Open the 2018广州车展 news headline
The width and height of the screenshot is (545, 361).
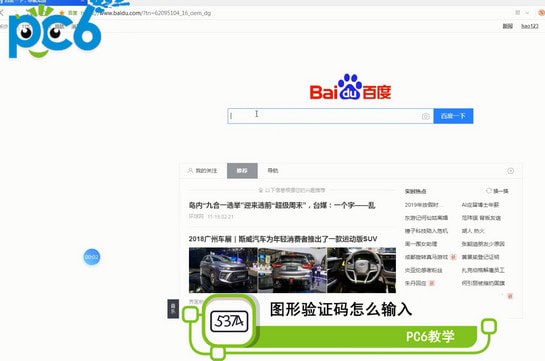(283, 239)
